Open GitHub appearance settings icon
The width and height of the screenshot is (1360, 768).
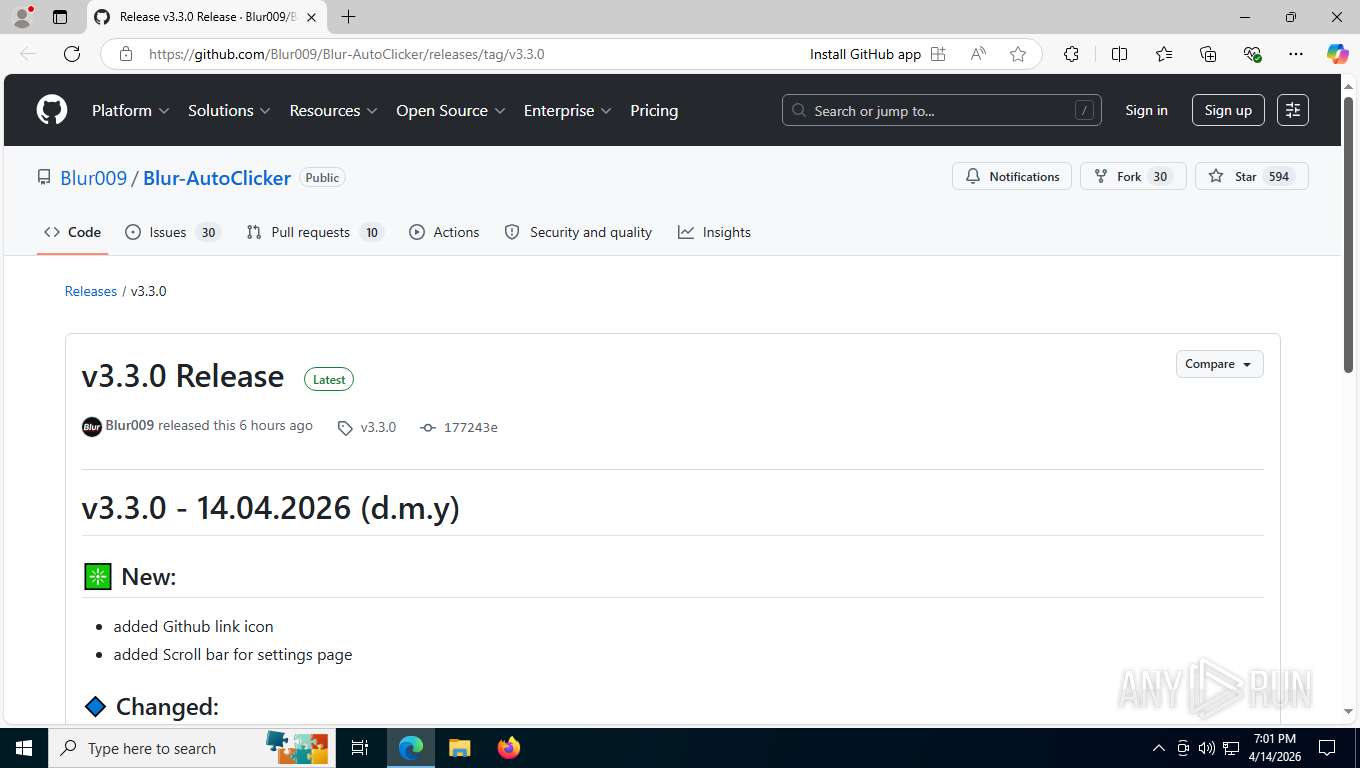point(1293,110)
